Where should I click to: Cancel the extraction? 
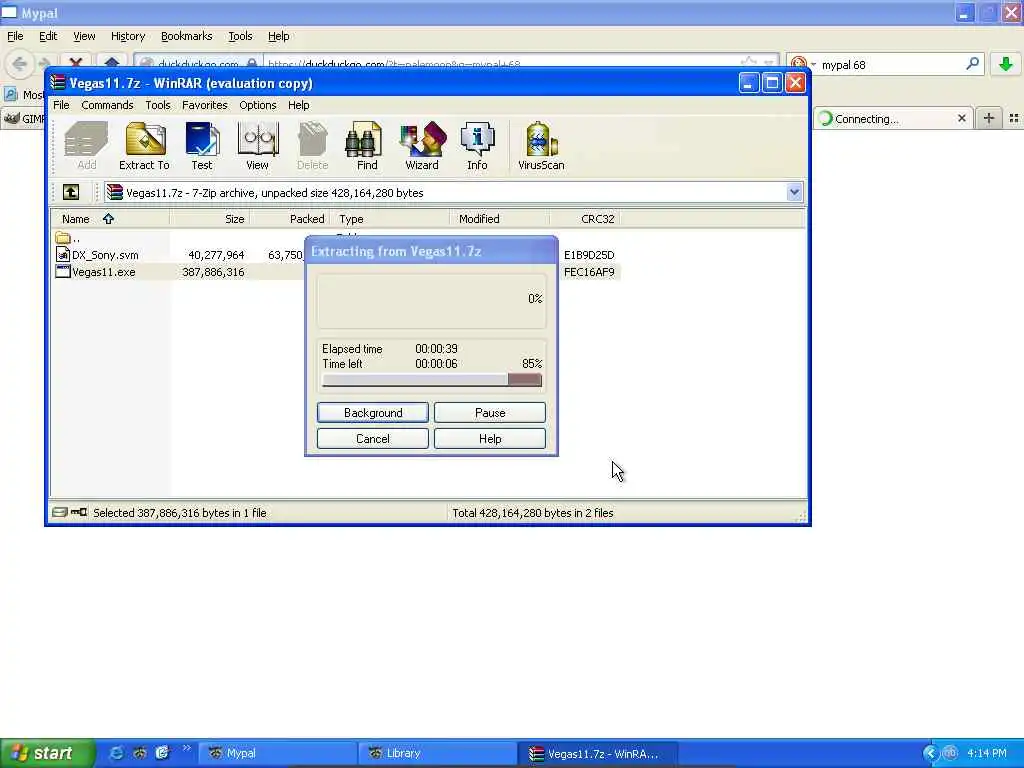pos(373,439)
